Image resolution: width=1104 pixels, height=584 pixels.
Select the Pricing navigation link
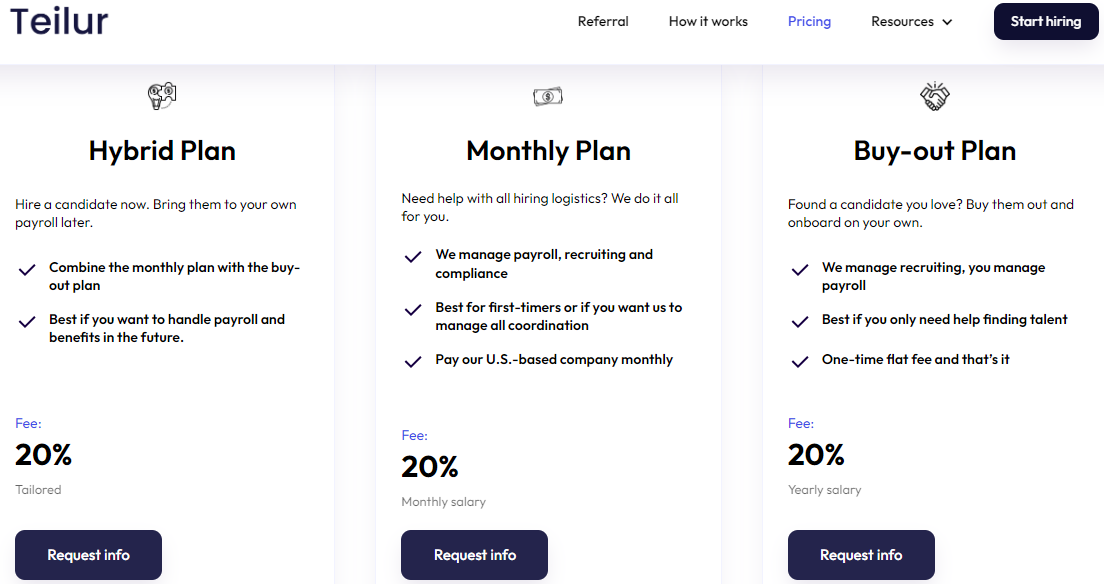(809, 21)
